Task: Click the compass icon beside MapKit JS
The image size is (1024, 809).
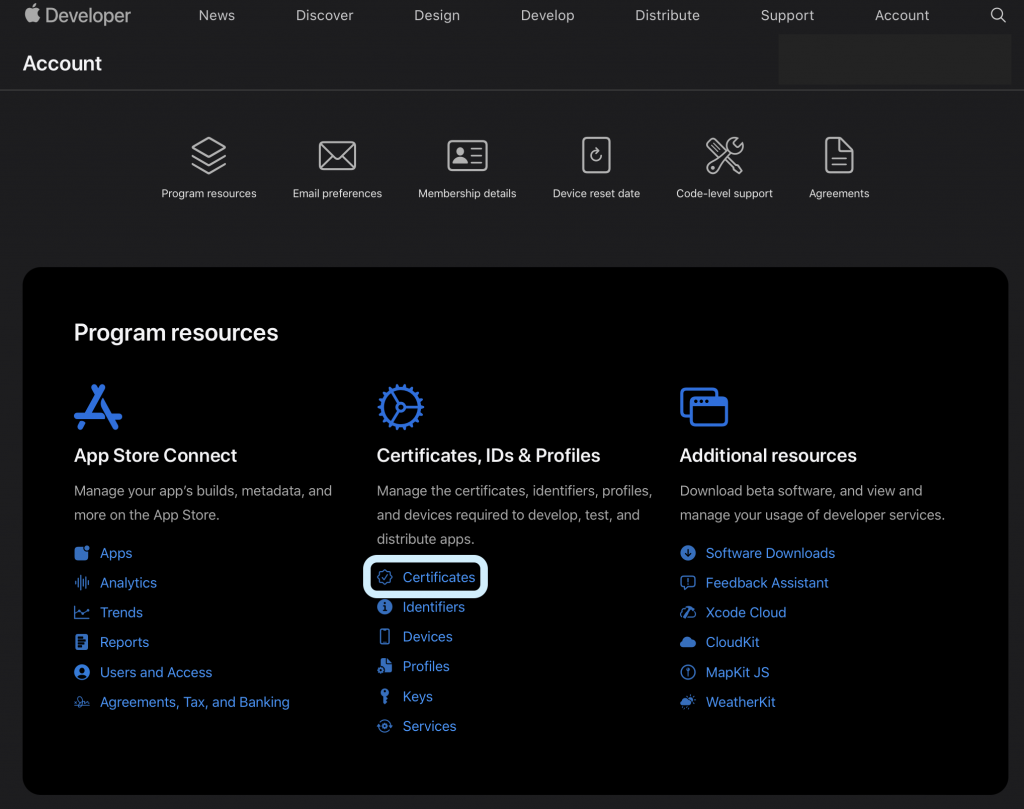Action: 688,672
